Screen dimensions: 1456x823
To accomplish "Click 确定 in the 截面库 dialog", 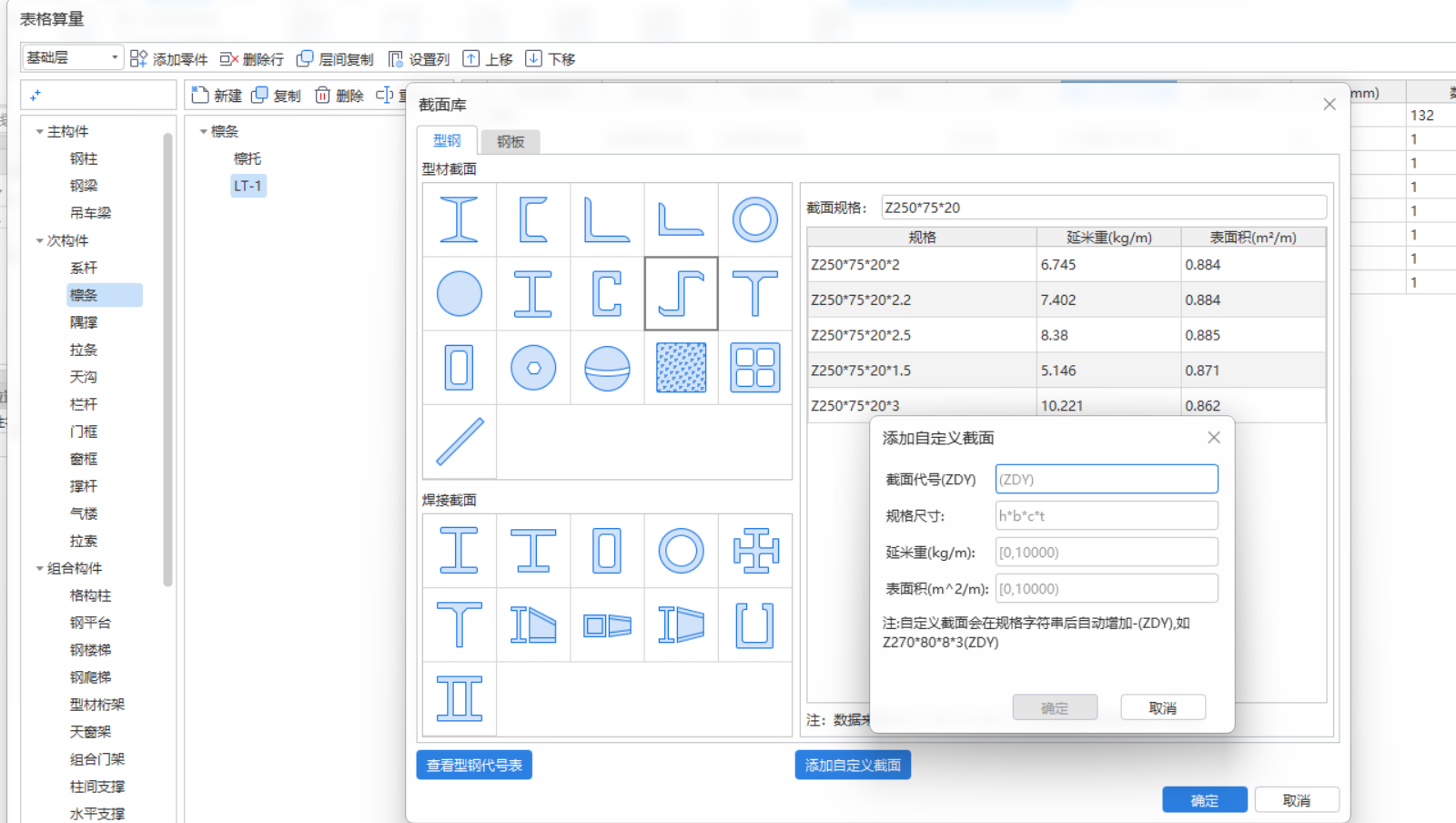I will click(x=1205, y=800).
